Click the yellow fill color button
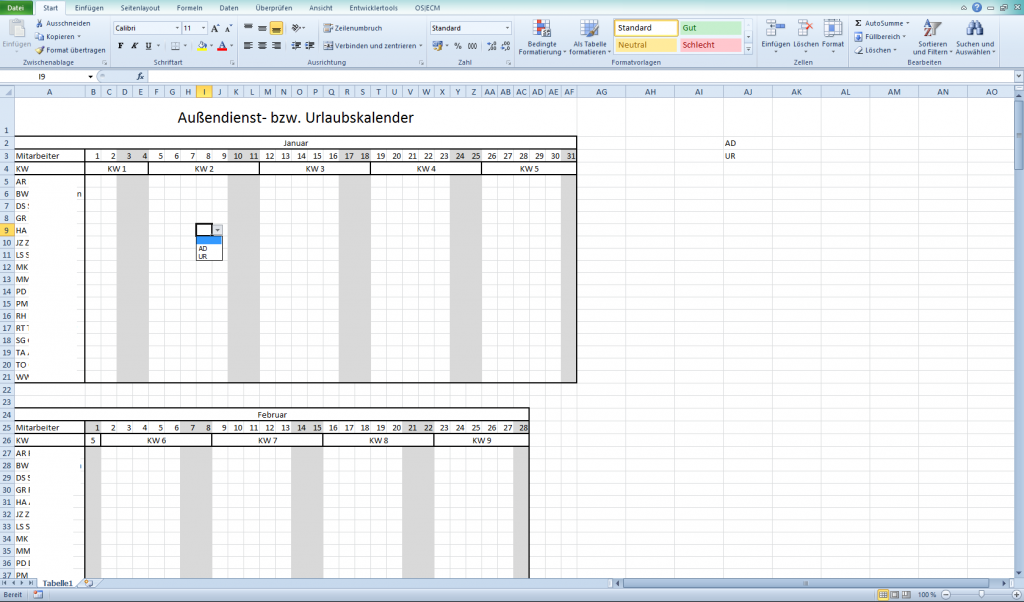1024x602 pixels. [203, 46]
